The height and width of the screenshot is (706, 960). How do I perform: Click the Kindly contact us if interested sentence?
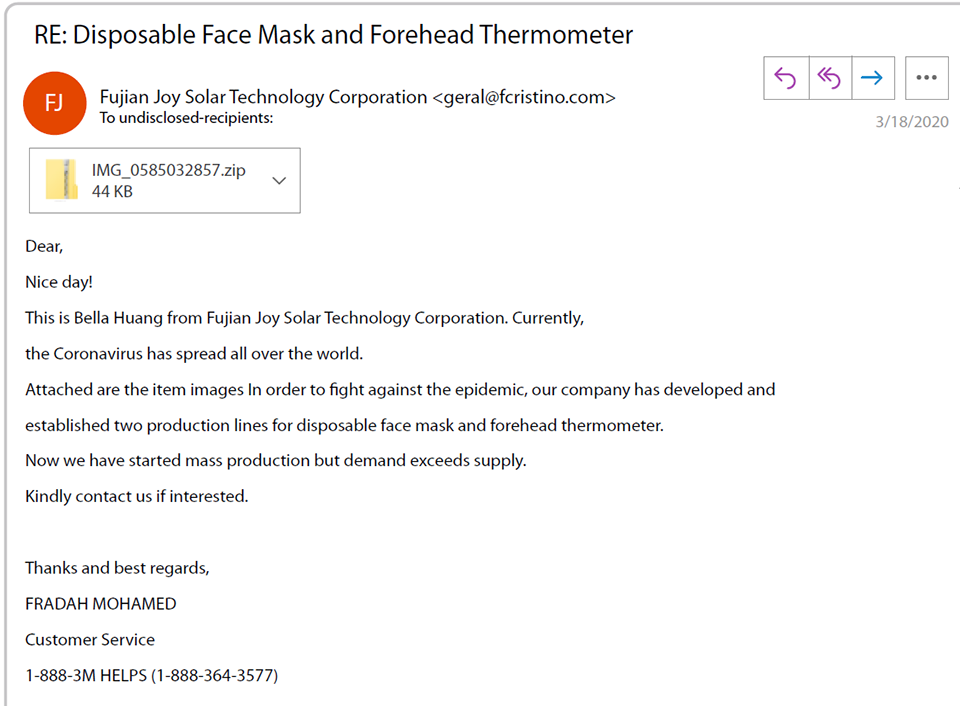point(137,497)
